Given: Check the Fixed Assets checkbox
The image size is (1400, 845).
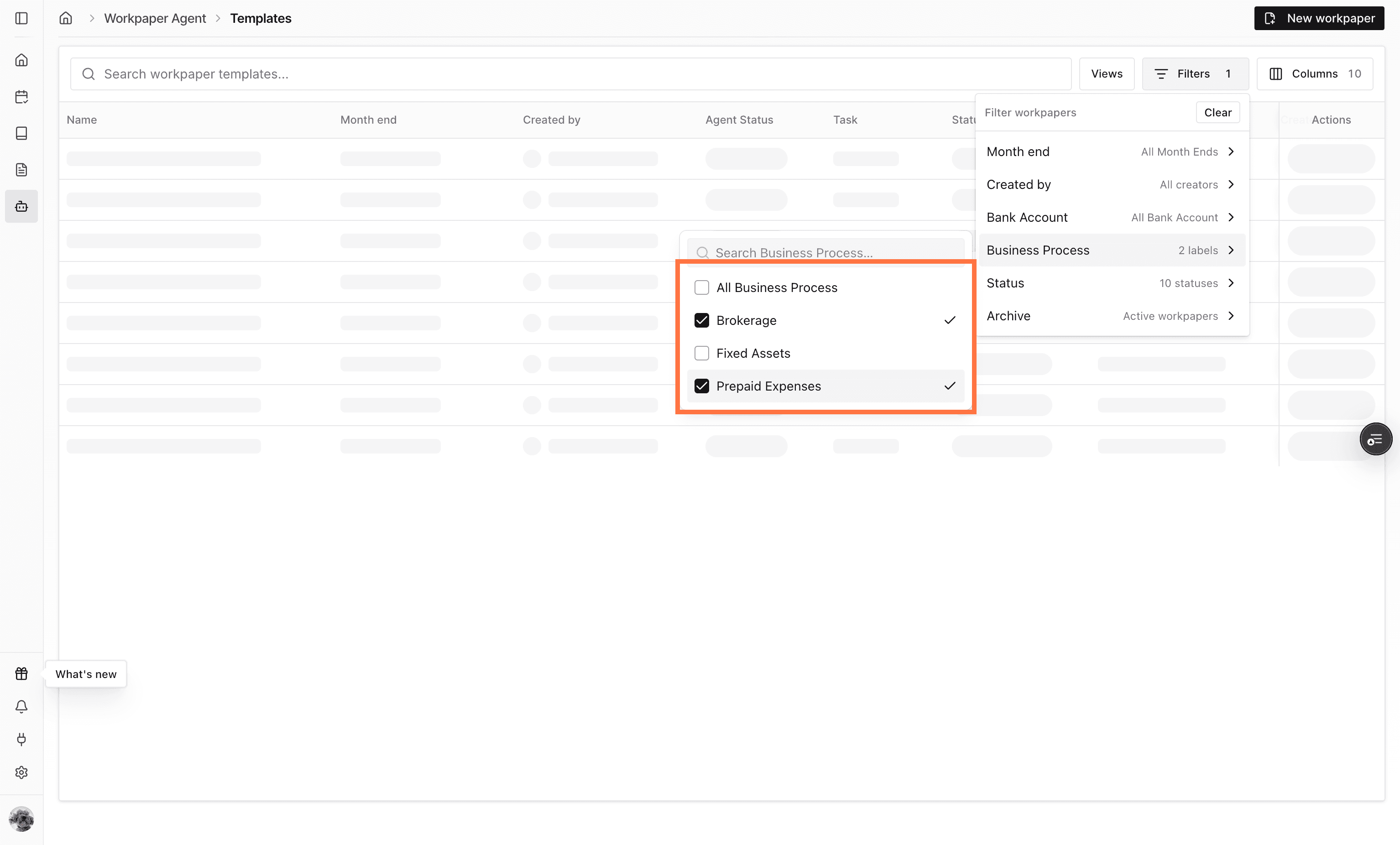Looking at the screenshot, I should click(702, 354).
